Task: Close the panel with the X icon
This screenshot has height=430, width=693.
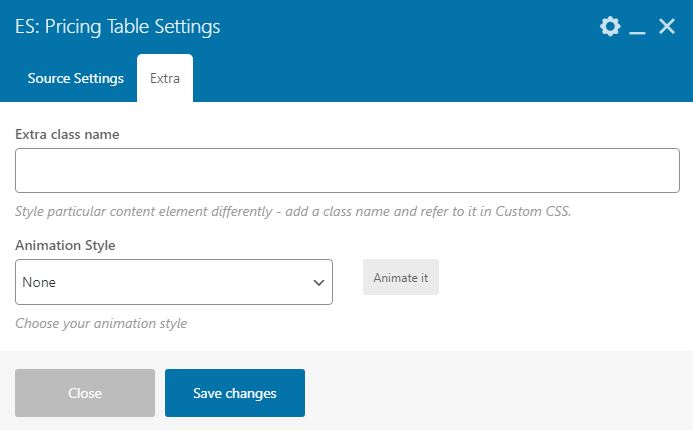Action: click(667, 27)
